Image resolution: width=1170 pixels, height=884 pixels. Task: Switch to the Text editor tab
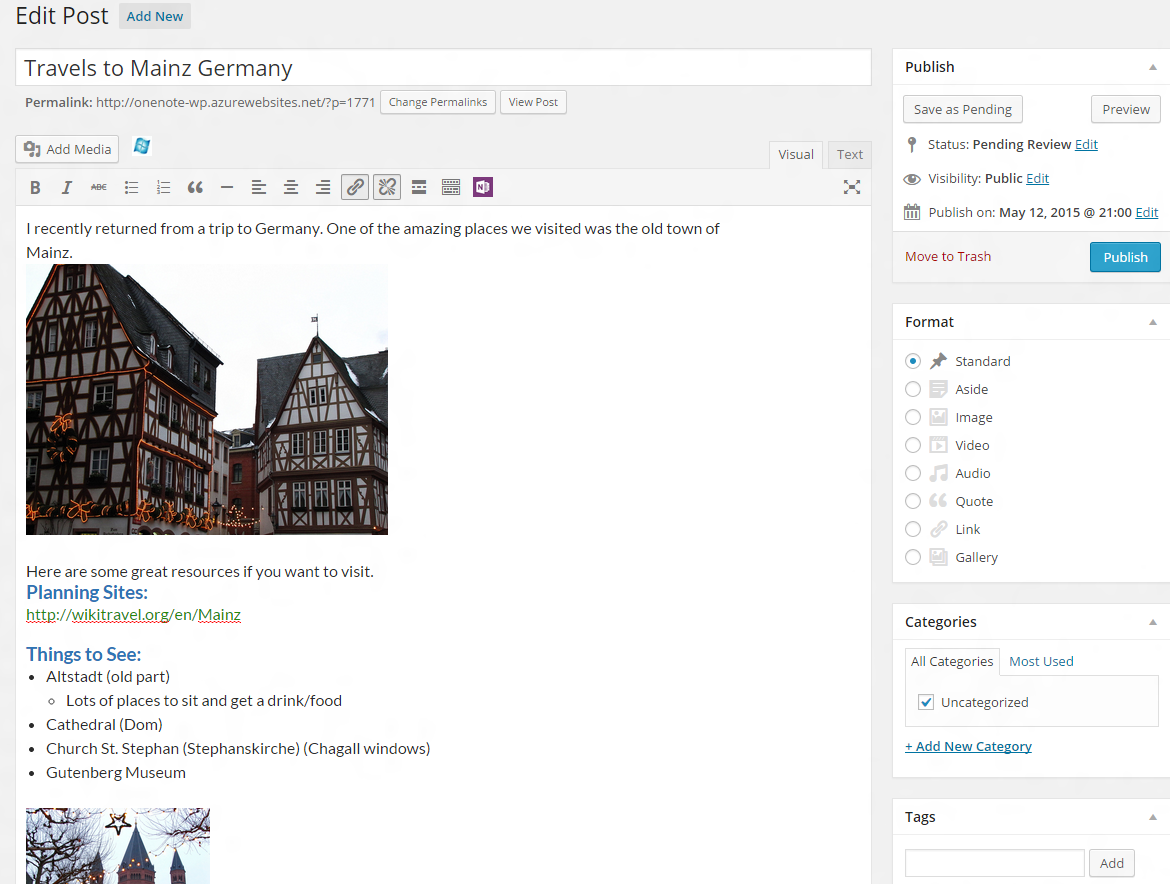coord(850,155)
